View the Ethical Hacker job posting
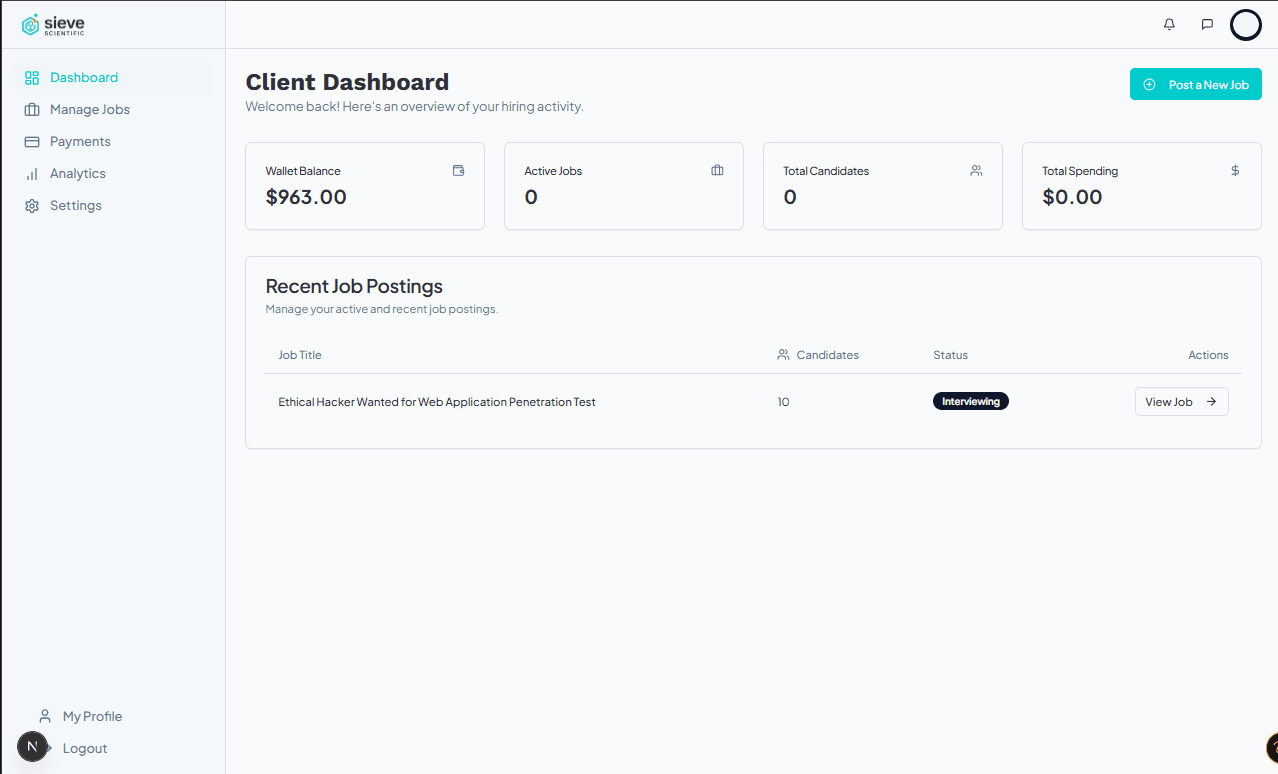Image resolution: width=1278 pixels, height=774 pixels. (x=1181, y=401)
